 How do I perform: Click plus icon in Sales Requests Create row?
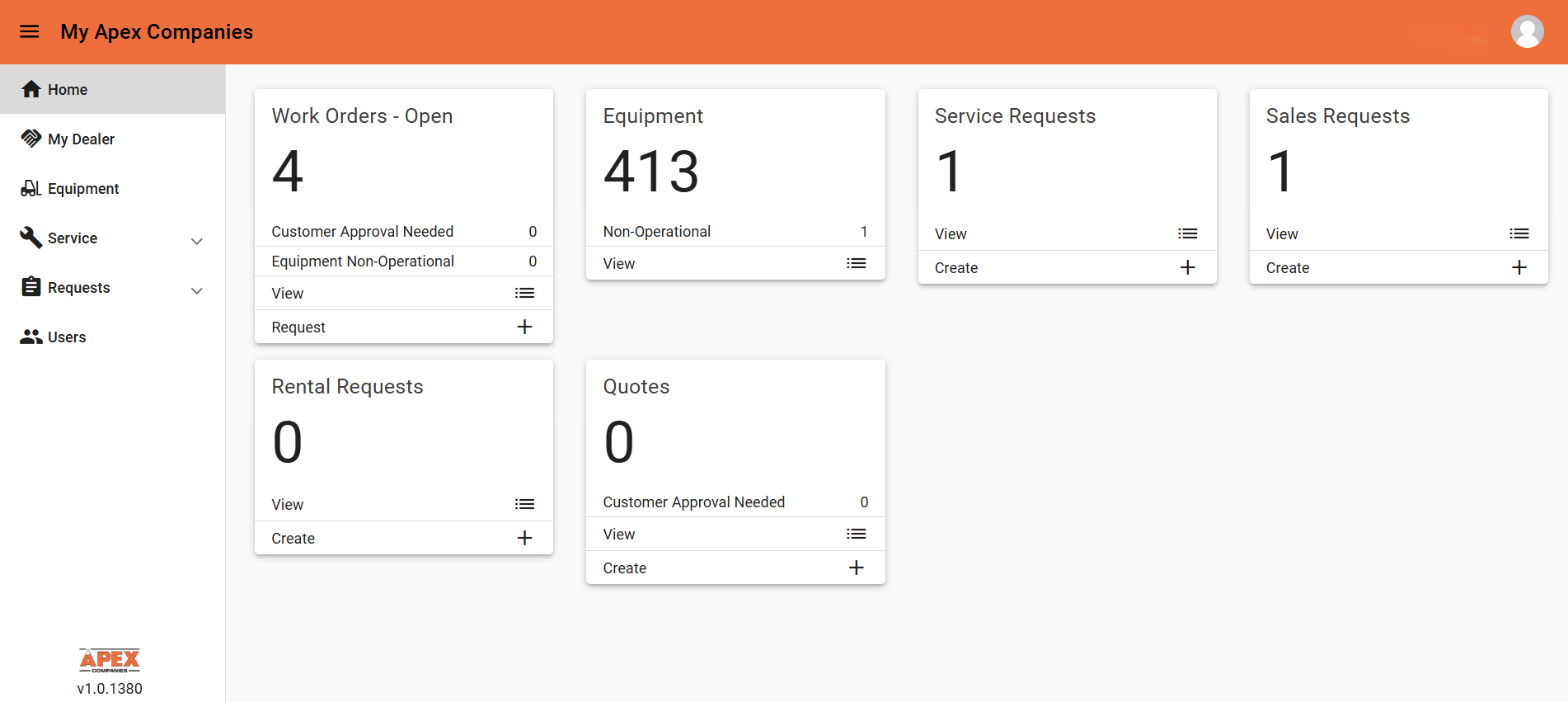pos(1519,267)
